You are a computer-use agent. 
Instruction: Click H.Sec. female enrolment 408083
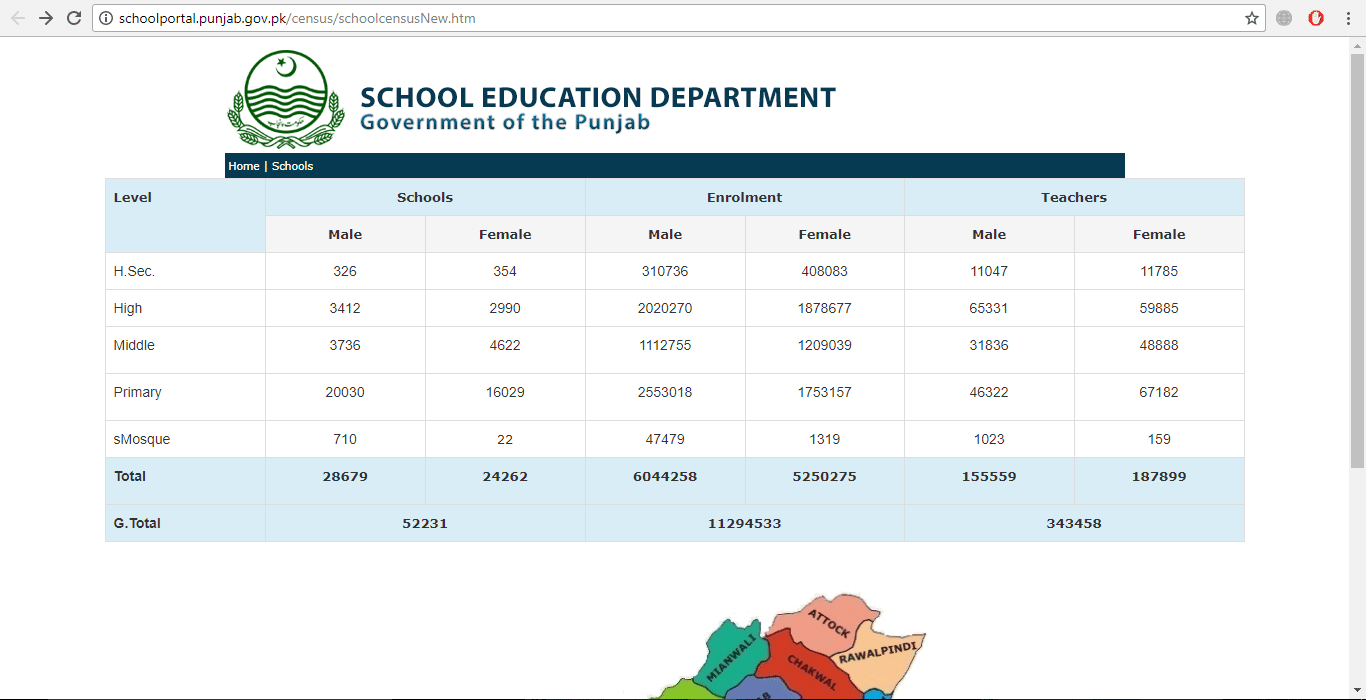pos(825,271)
